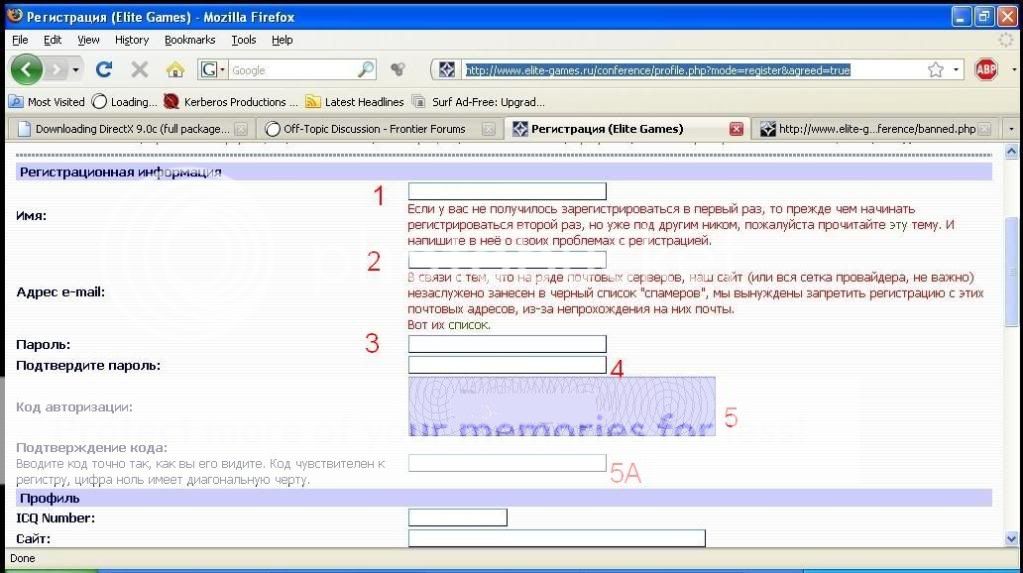
Task: Reload the page with the refresh icon
Action: (x=103, y=70)
